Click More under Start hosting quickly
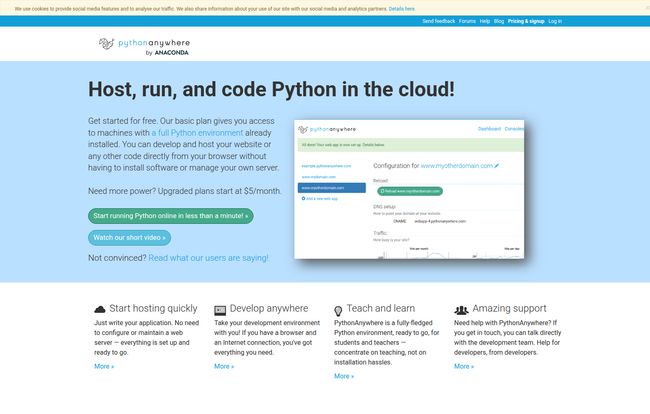Screen dimensions: 650x414 click(x=104, y=366)
